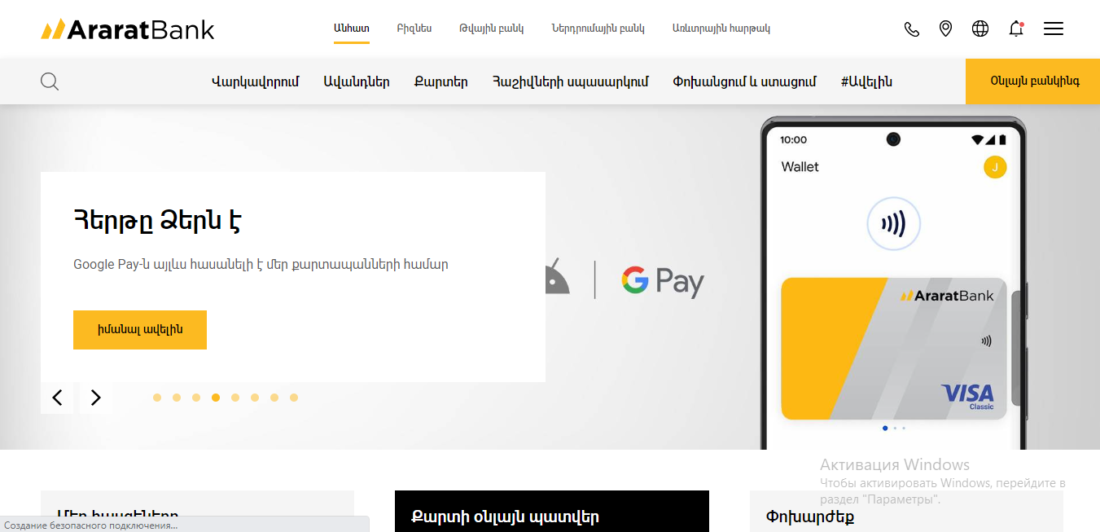Viewport: 1100px width, 532px height.
Task: Open the Հաշիվների սպասարկում menu
Action: 570,81
